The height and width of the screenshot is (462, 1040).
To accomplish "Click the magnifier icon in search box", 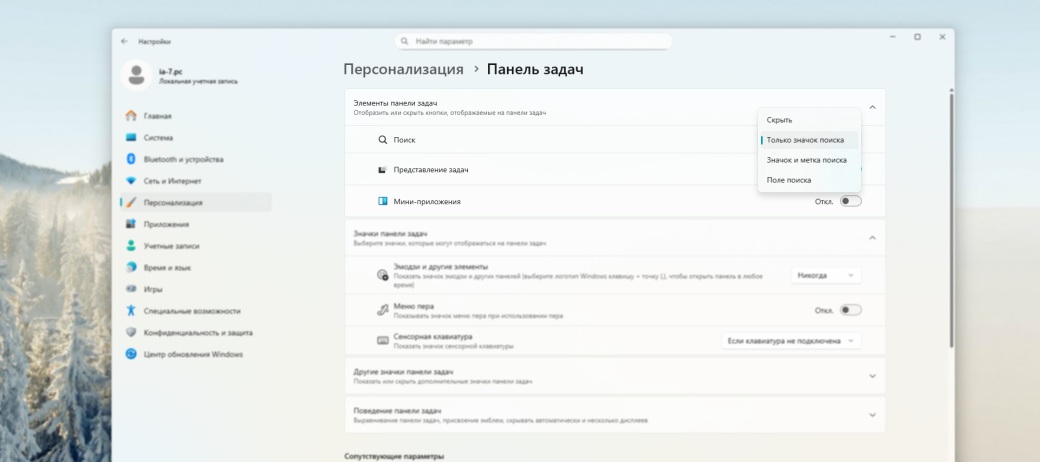I will pos(404,41).
